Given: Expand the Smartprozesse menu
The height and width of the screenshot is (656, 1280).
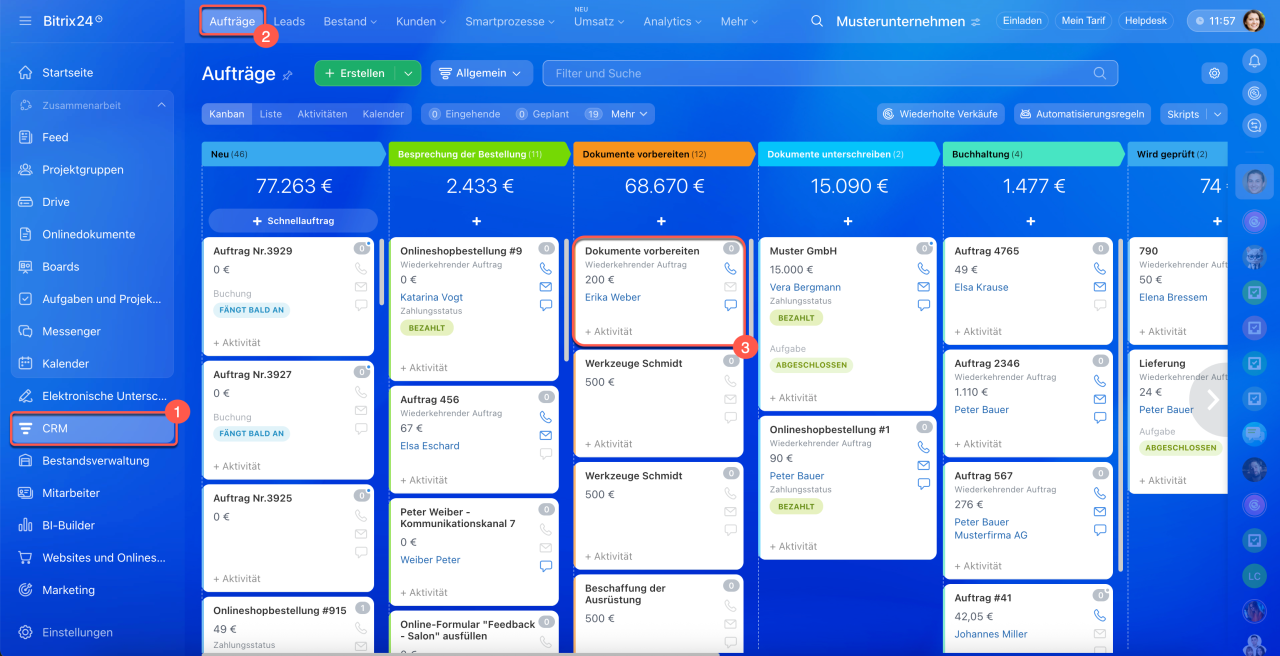Looking at the screenshot, I should click(x=510, y=21).
